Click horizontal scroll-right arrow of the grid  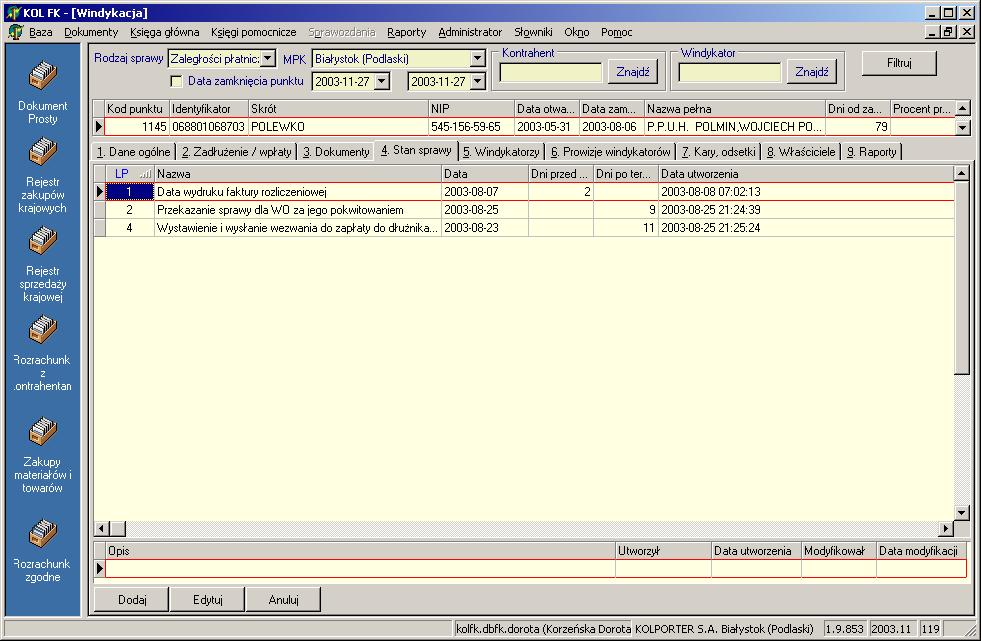[946, 528]
